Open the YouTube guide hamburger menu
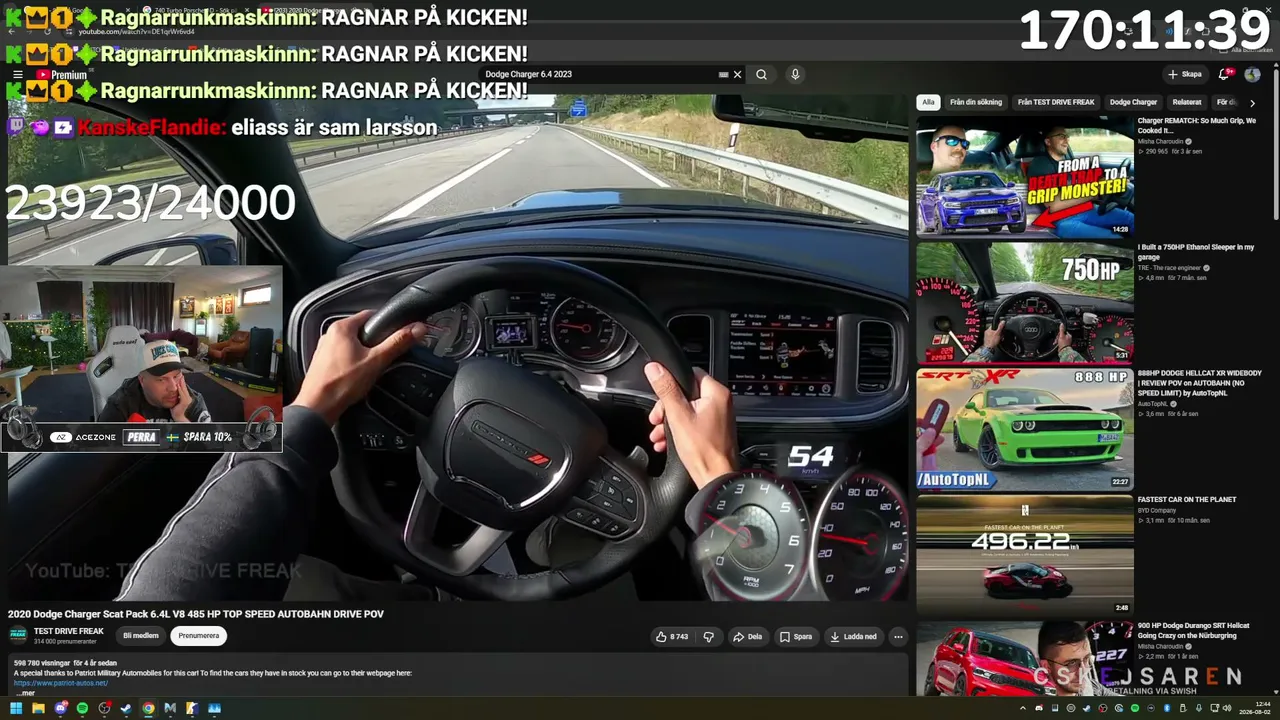This screenshot has height=720, width=1280. 17,74
